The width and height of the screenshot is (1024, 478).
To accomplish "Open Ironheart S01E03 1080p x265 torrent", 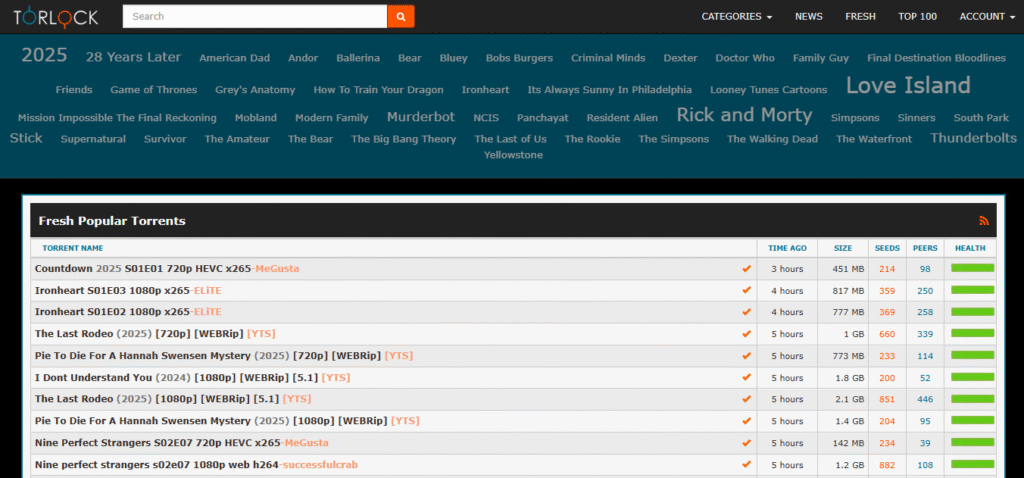I will [x=128, y=291].
